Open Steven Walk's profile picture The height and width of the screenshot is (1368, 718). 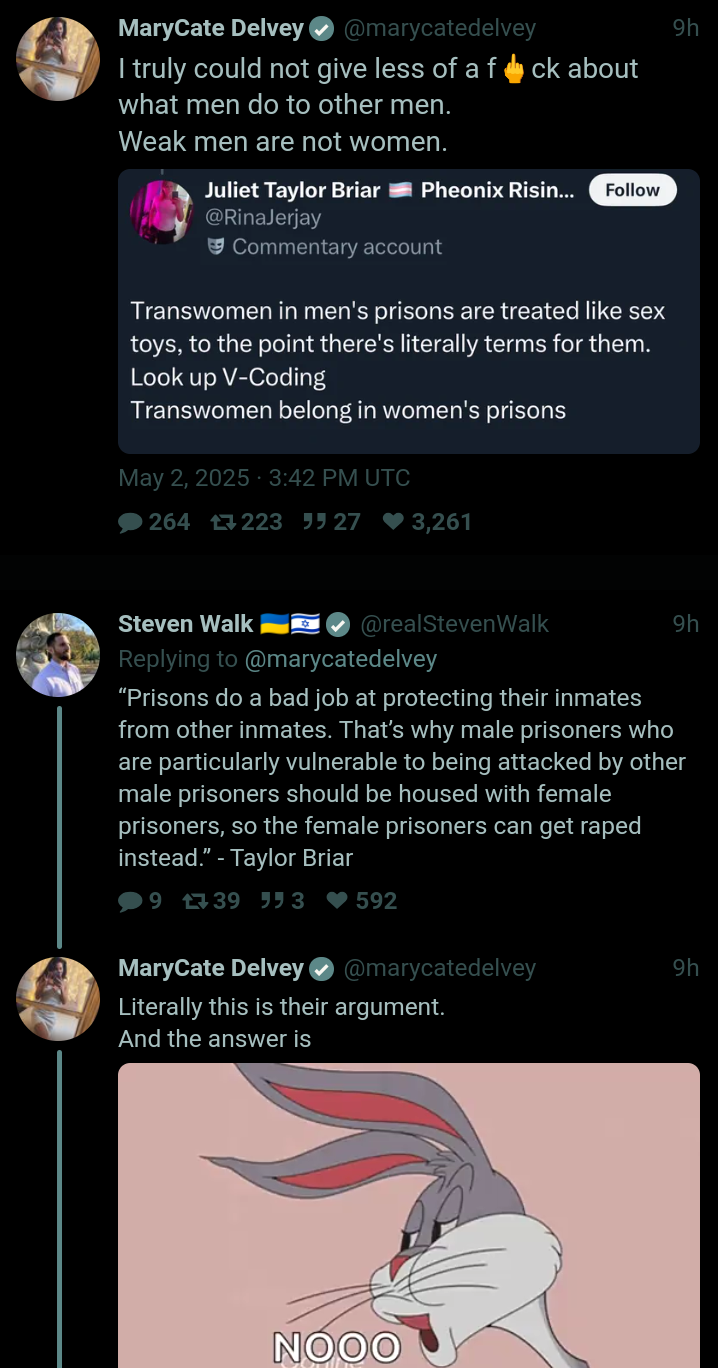click(x=58, y=654)
